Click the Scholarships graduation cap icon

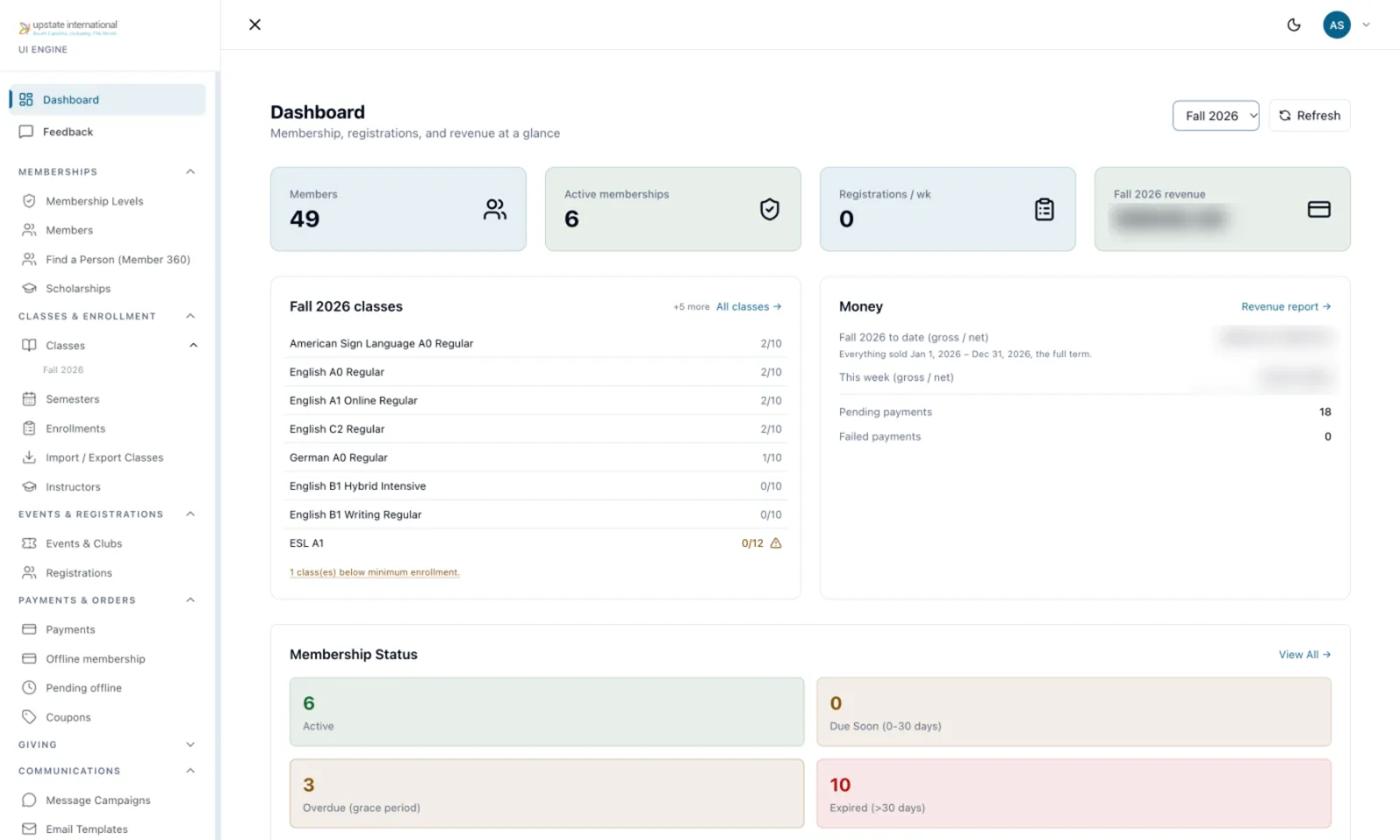(x=29, y=289)
